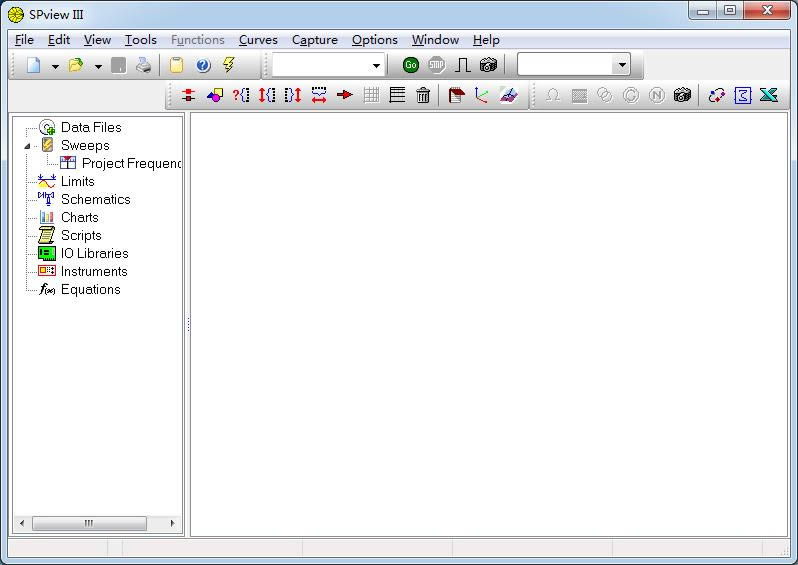Click the camera icon beside the pulse icon
798x565 pixels.
click(x=488, y=65)
